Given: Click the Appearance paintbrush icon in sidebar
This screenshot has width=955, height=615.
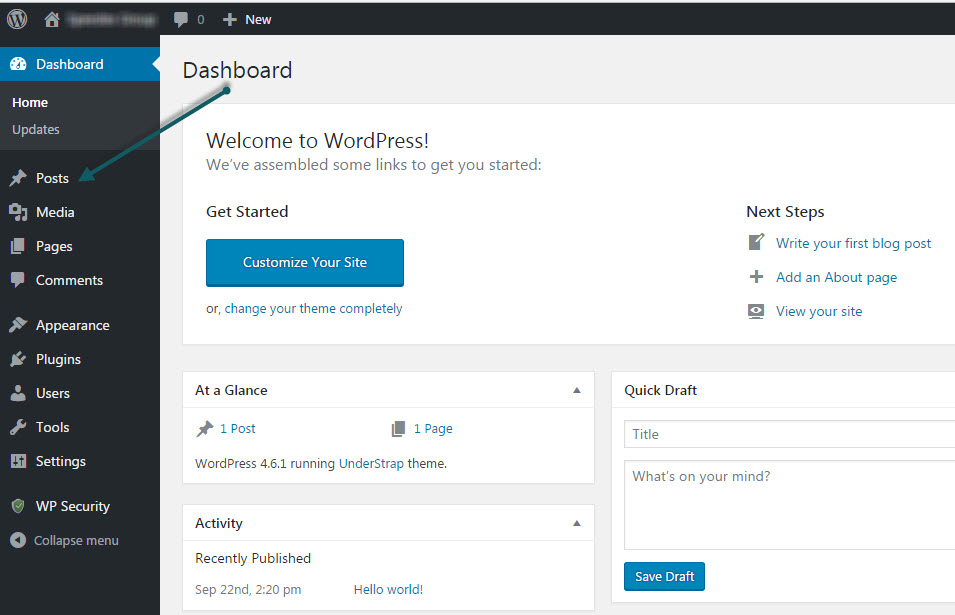Looking at the screenshot, I should pyautogui.click(x=18, y=325).
